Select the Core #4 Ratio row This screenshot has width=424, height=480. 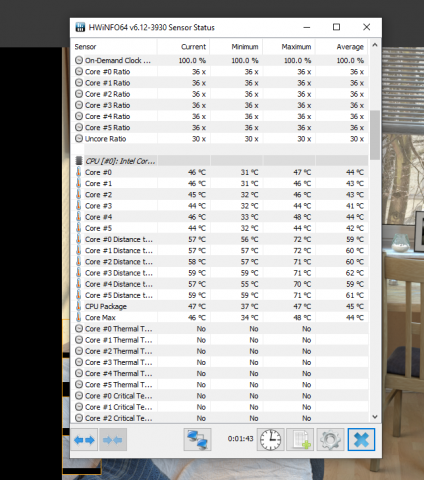tap(220, 116)
